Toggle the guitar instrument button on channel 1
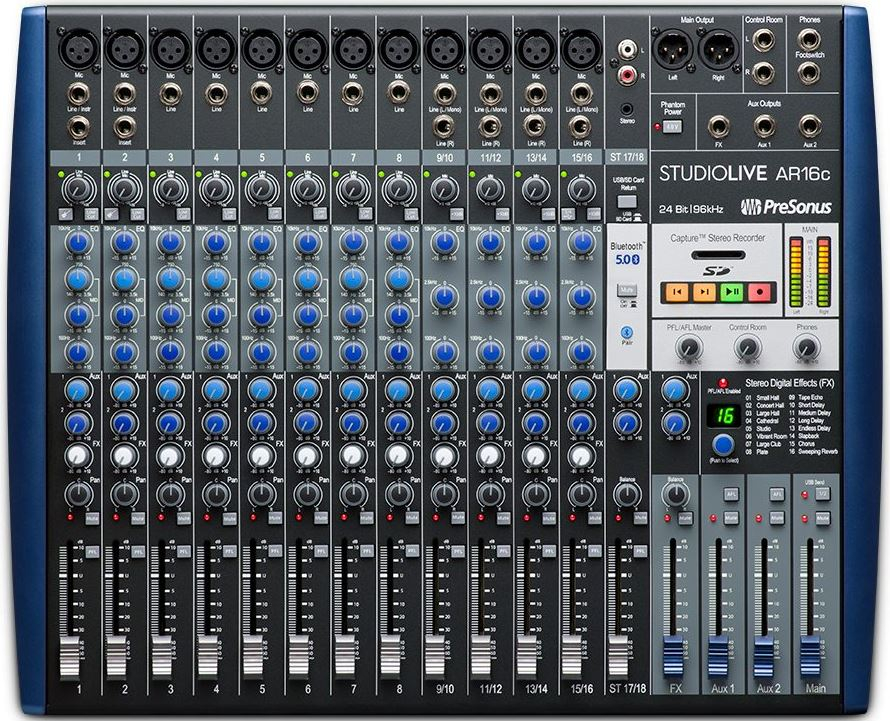Screen dimensions: 890x721 click(65, 214)
